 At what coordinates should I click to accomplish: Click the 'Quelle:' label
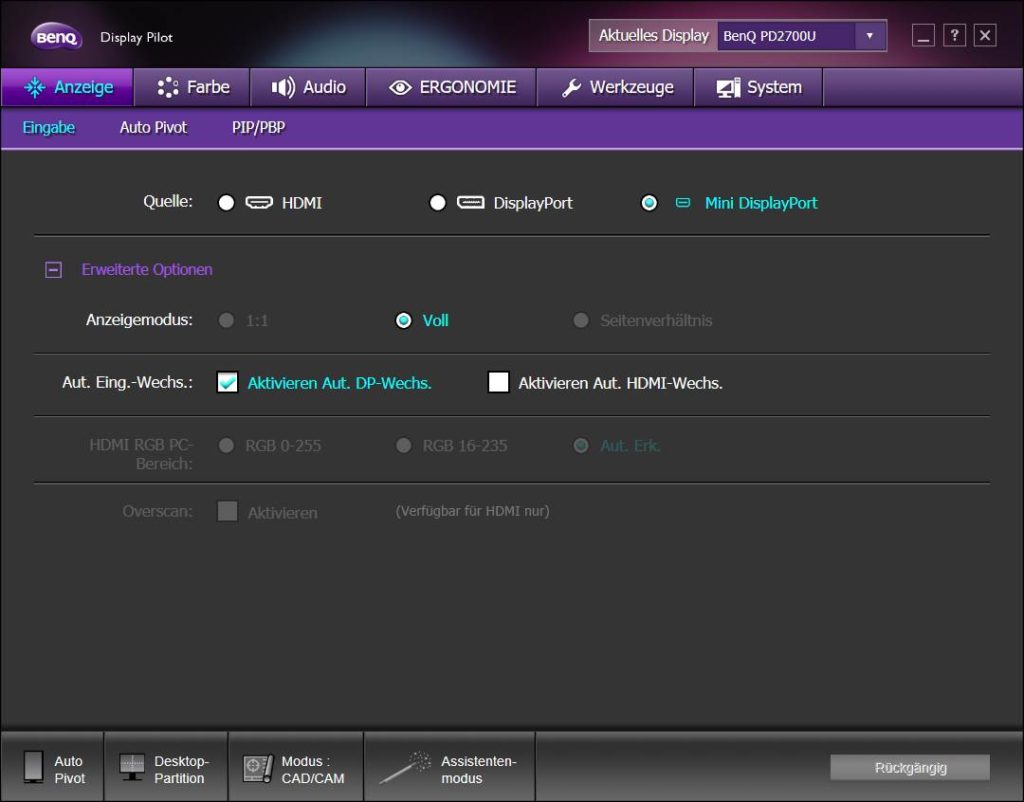pyautogui.click(x=168, y=201)
